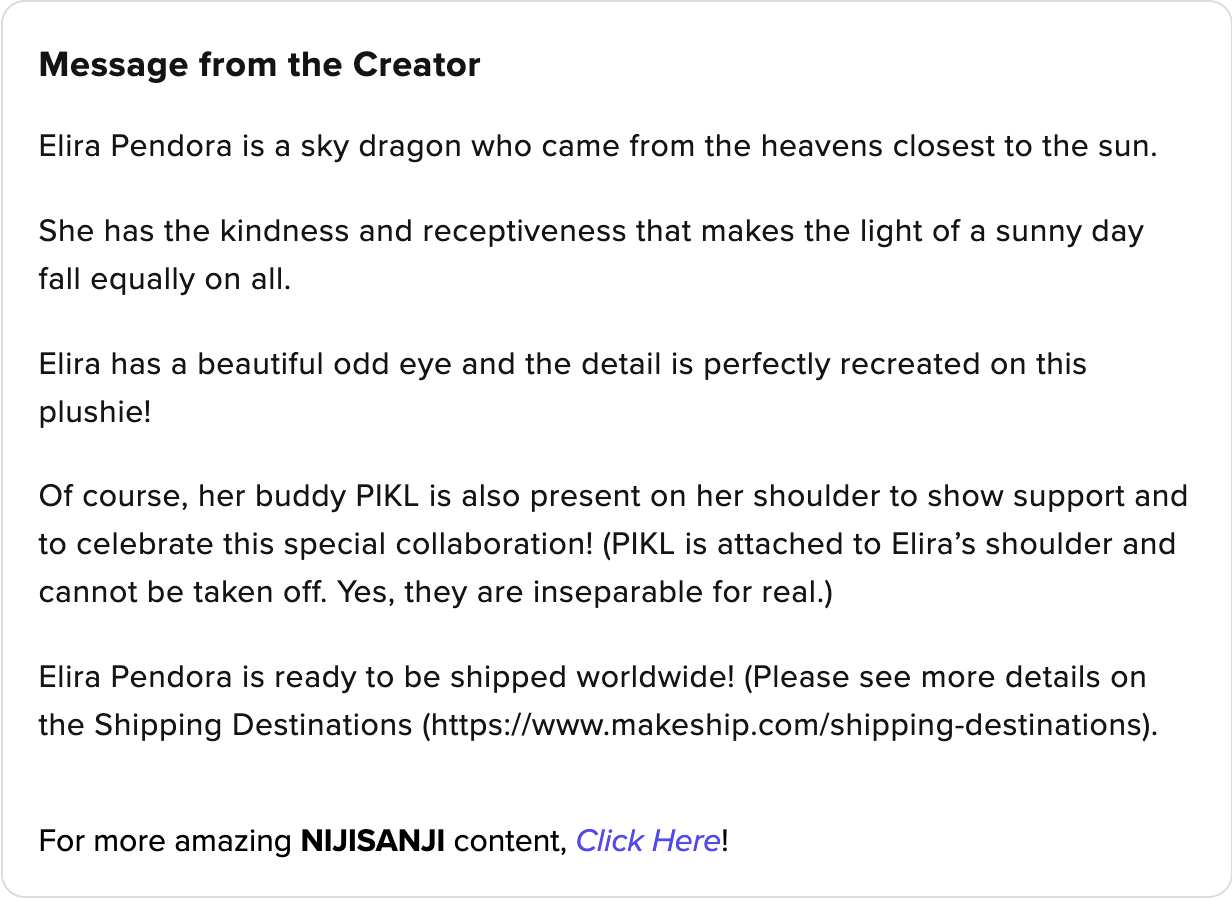The image size is (1232, 898).
Task: Click the 'Please see more details on' text
Action: pyautogui.click(x=948, y=677)
